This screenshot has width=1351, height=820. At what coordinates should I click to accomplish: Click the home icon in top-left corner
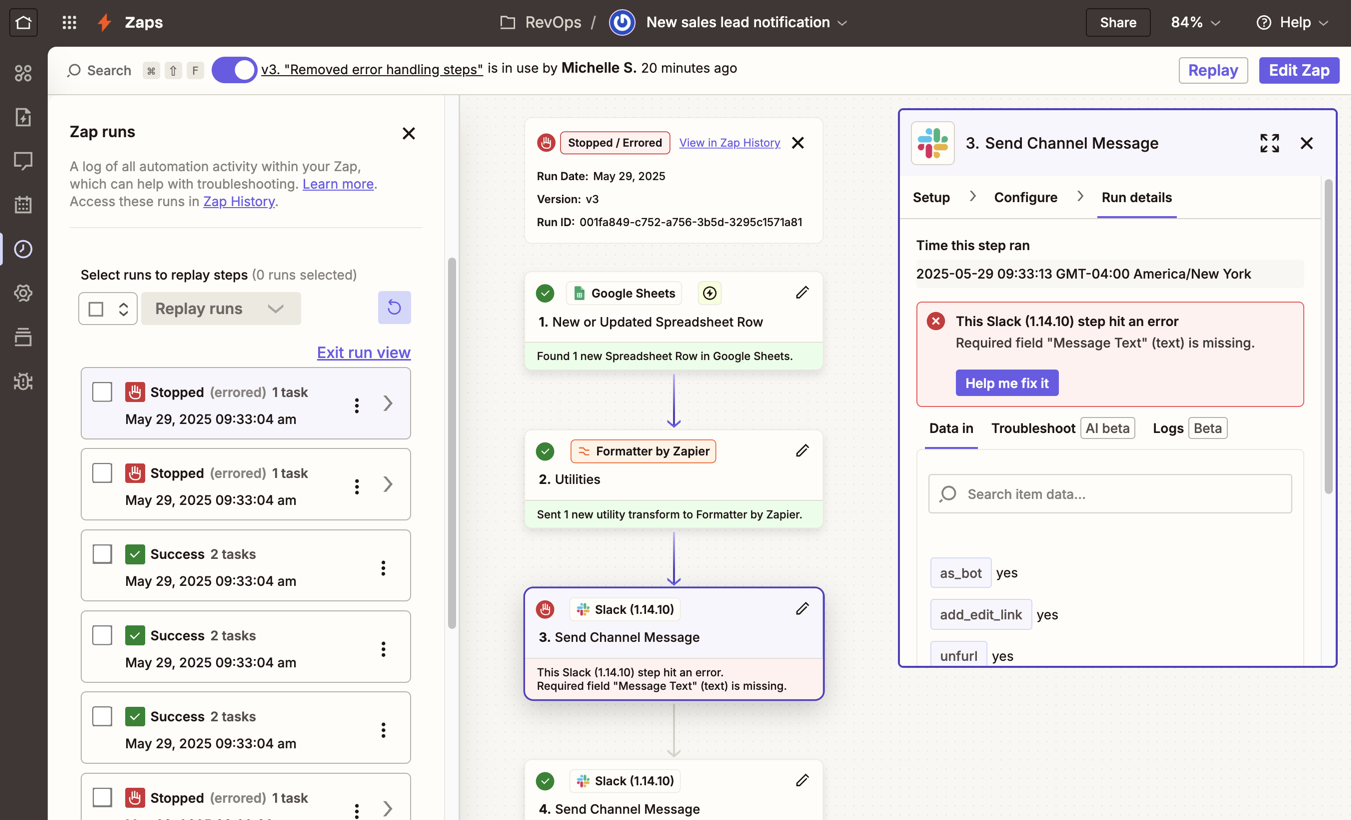coord(23,22)
